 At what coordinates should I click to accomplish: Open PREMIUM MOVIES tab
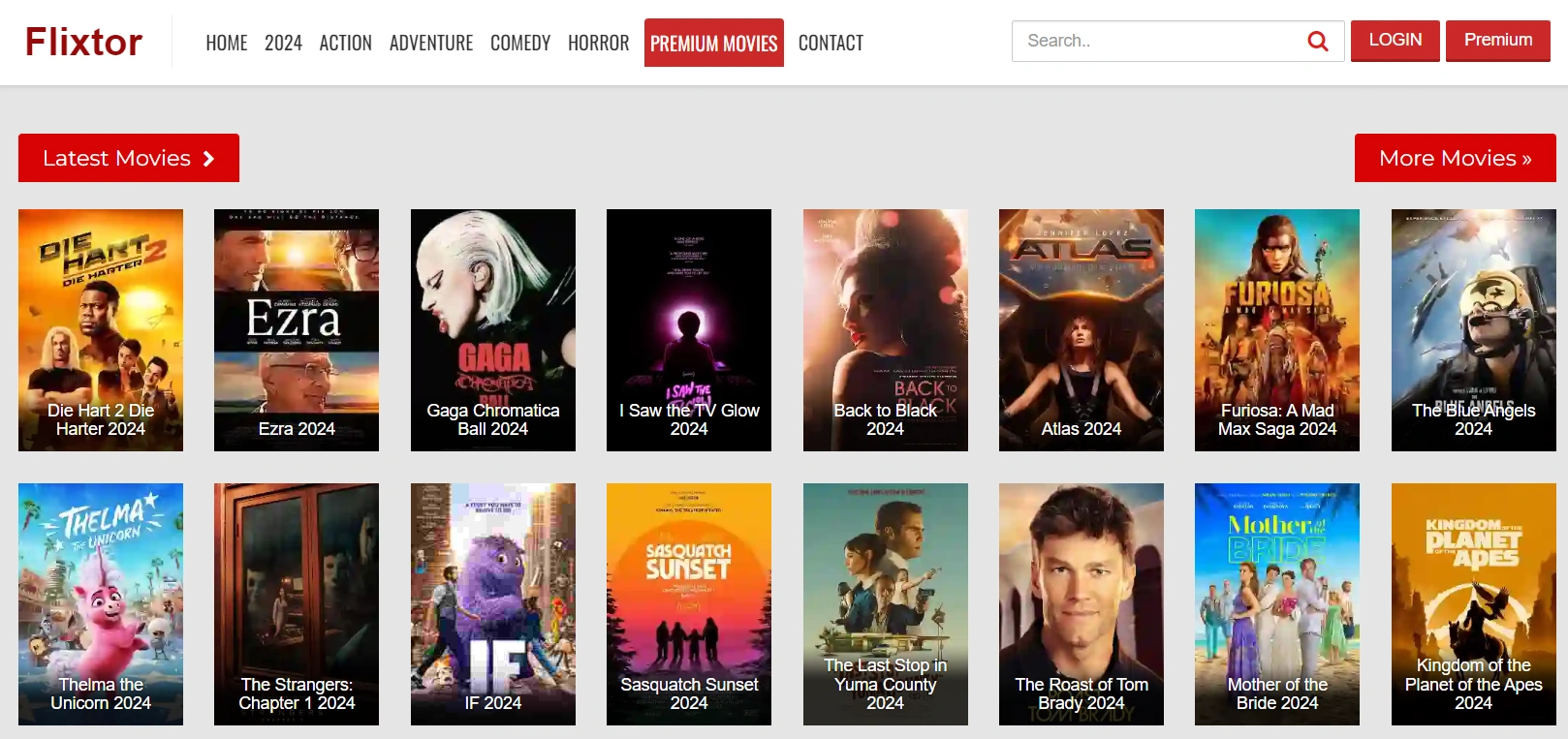pos(714,43)
